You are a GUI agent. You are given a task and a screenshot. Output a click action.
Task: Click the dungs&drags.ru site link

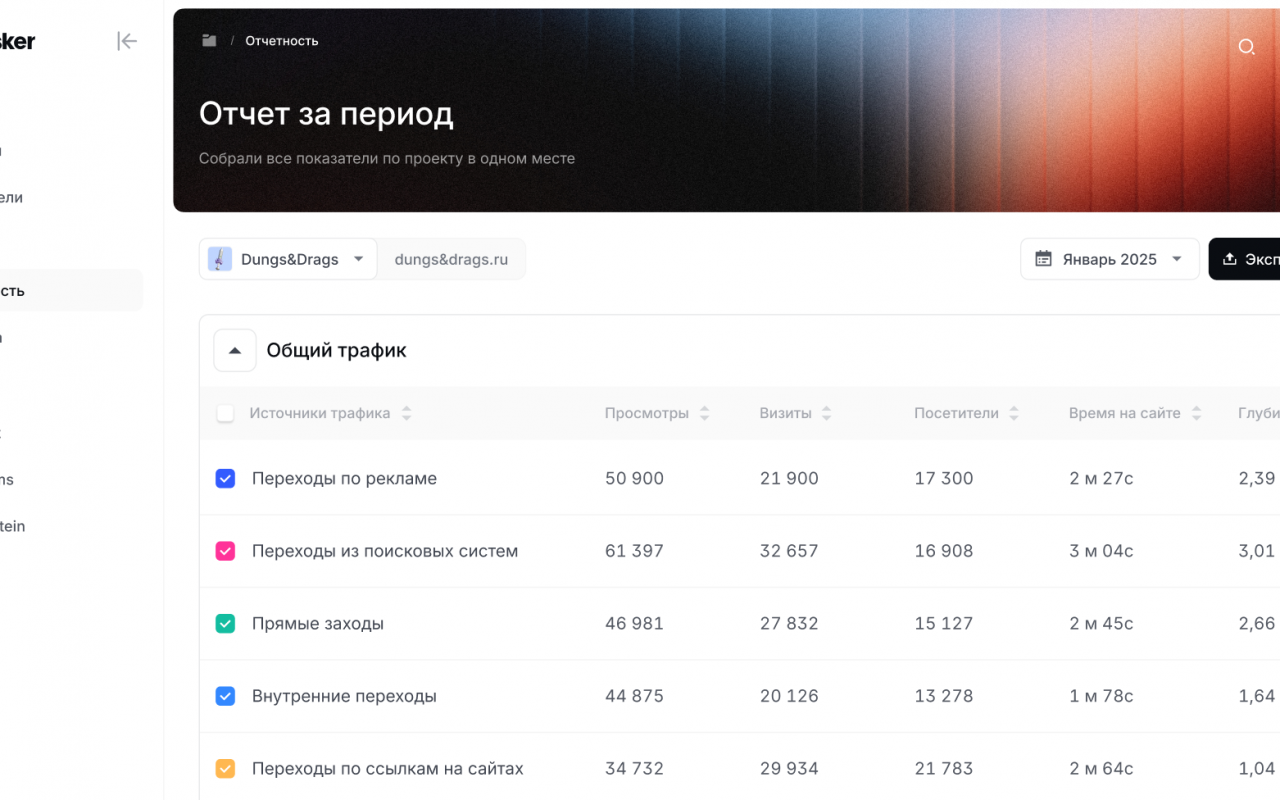451,259
